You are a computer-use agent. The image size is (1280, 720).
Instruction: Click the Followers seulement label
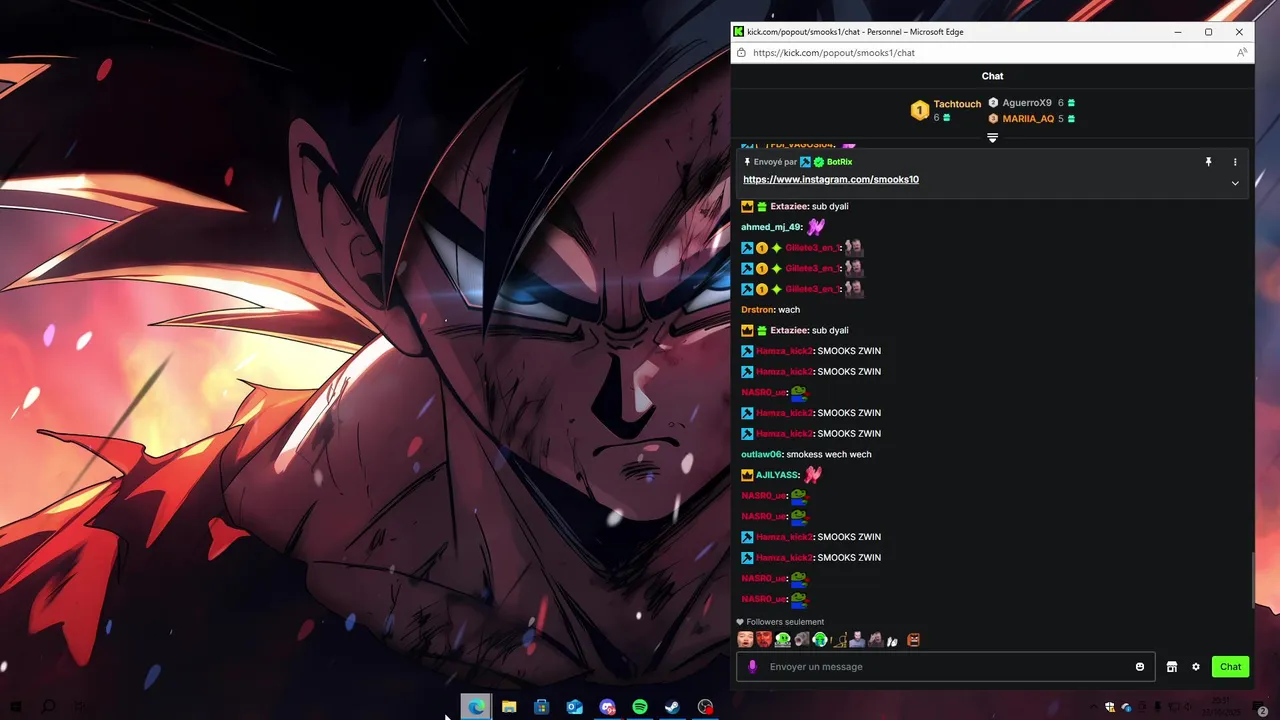point(785,622)
